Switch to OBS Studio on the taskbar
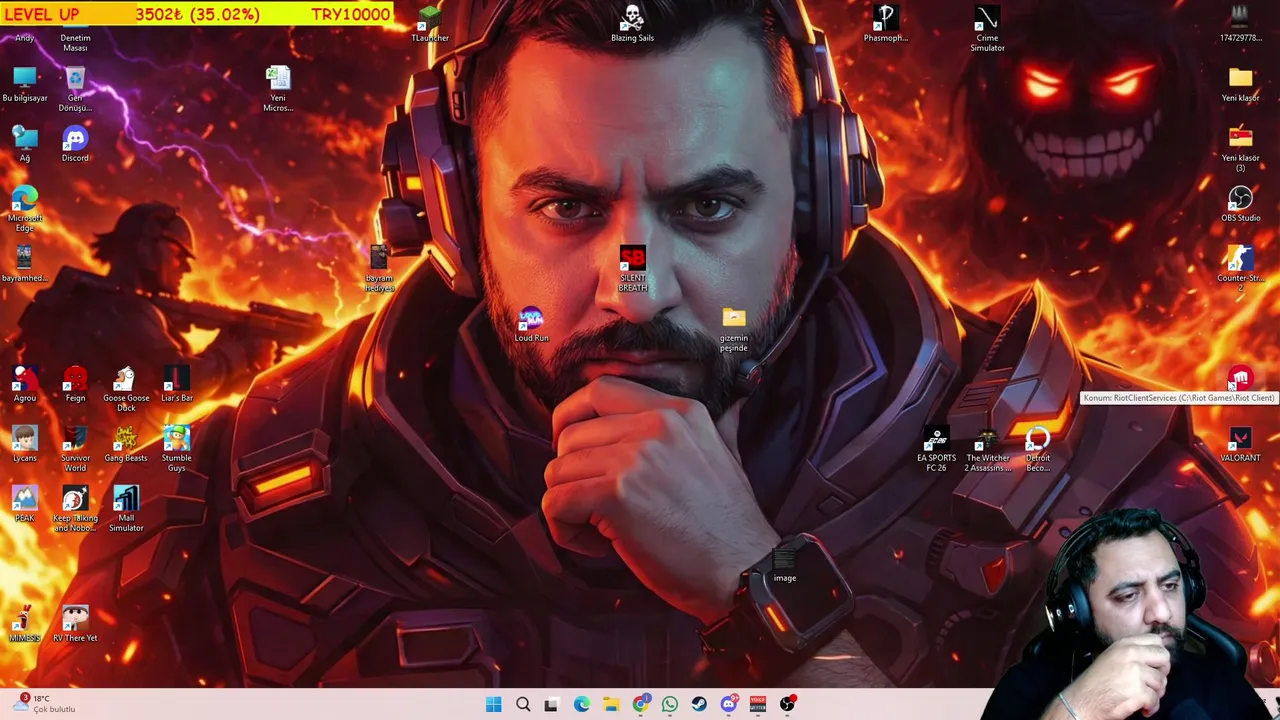The width and height of the screenshot is (1280, 720). (x=788, y=704)
